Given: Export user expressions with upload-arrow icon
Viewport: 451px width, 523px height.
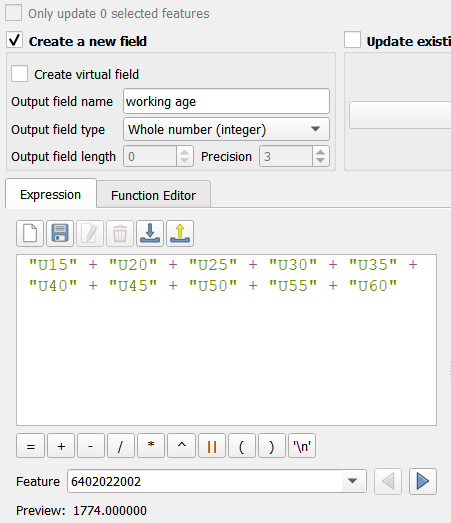Looking at the screenshot, I should coord(180,233).
